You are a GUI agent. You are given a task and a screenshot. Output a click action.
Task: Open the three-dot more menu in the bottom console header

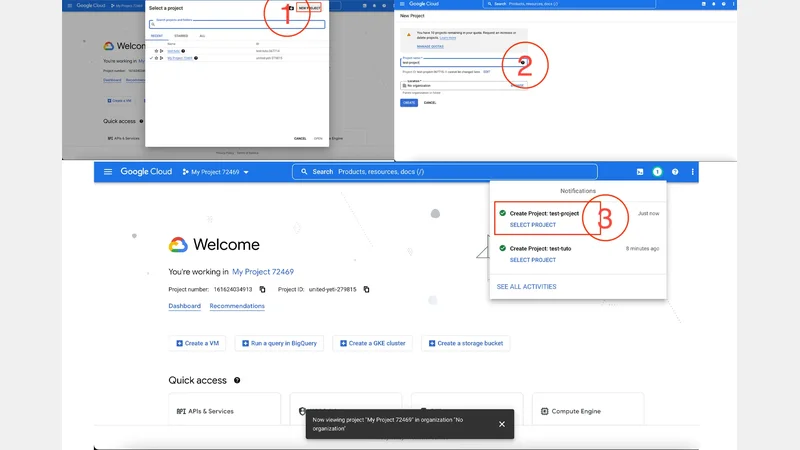click(x=692, y=172)
